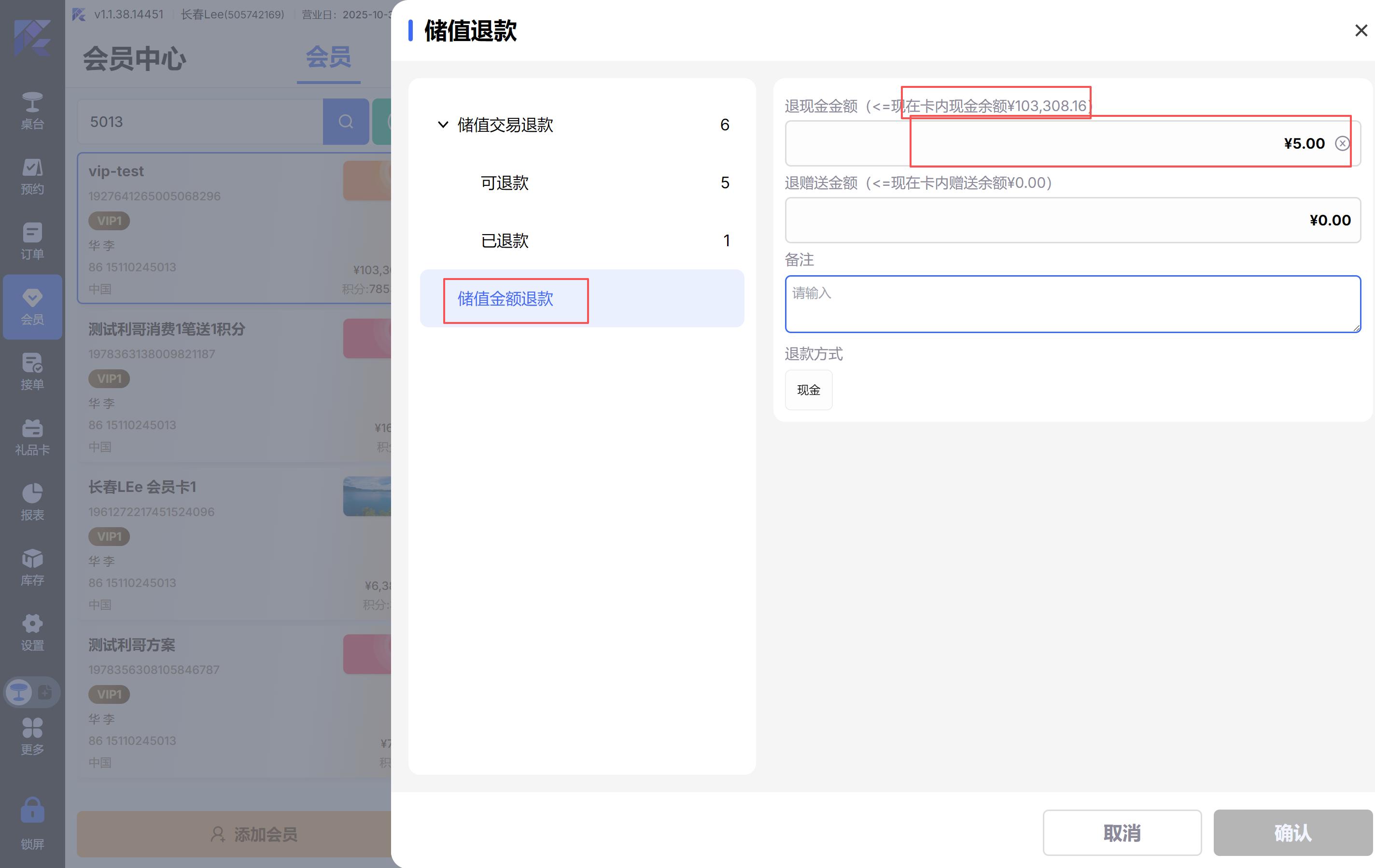Collapse the 储值交易退款 tree section
Viewport: 1375px width, 868px height.
[x=443, y=125]
